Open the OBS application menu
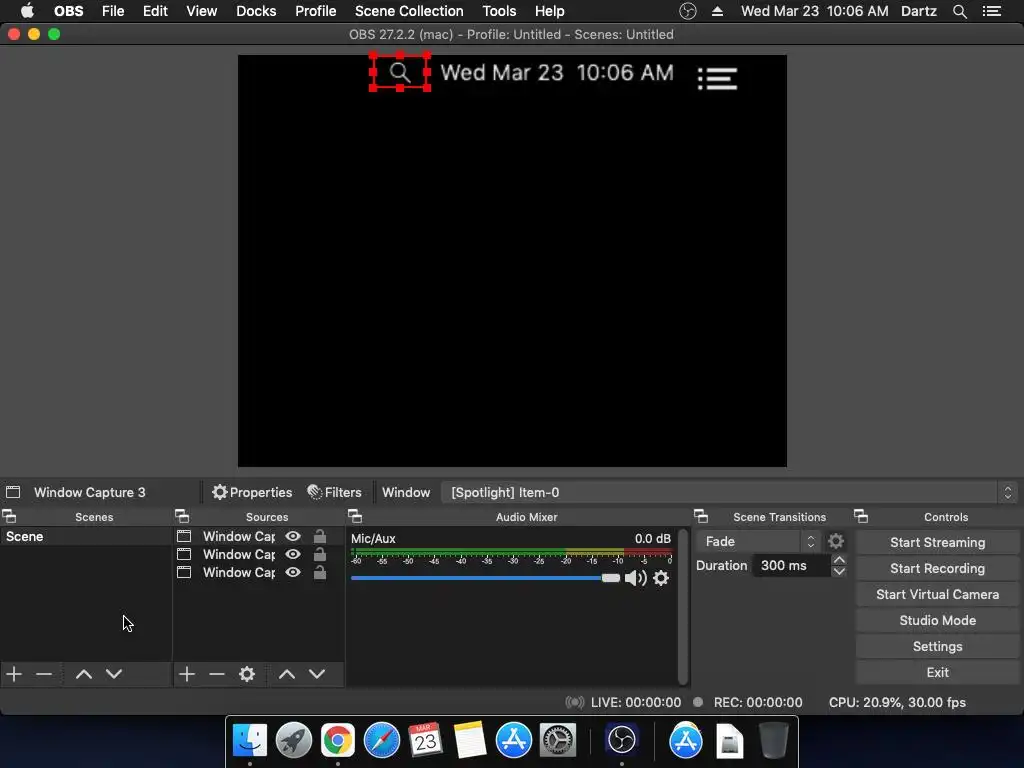 click(x=69, y=11)
